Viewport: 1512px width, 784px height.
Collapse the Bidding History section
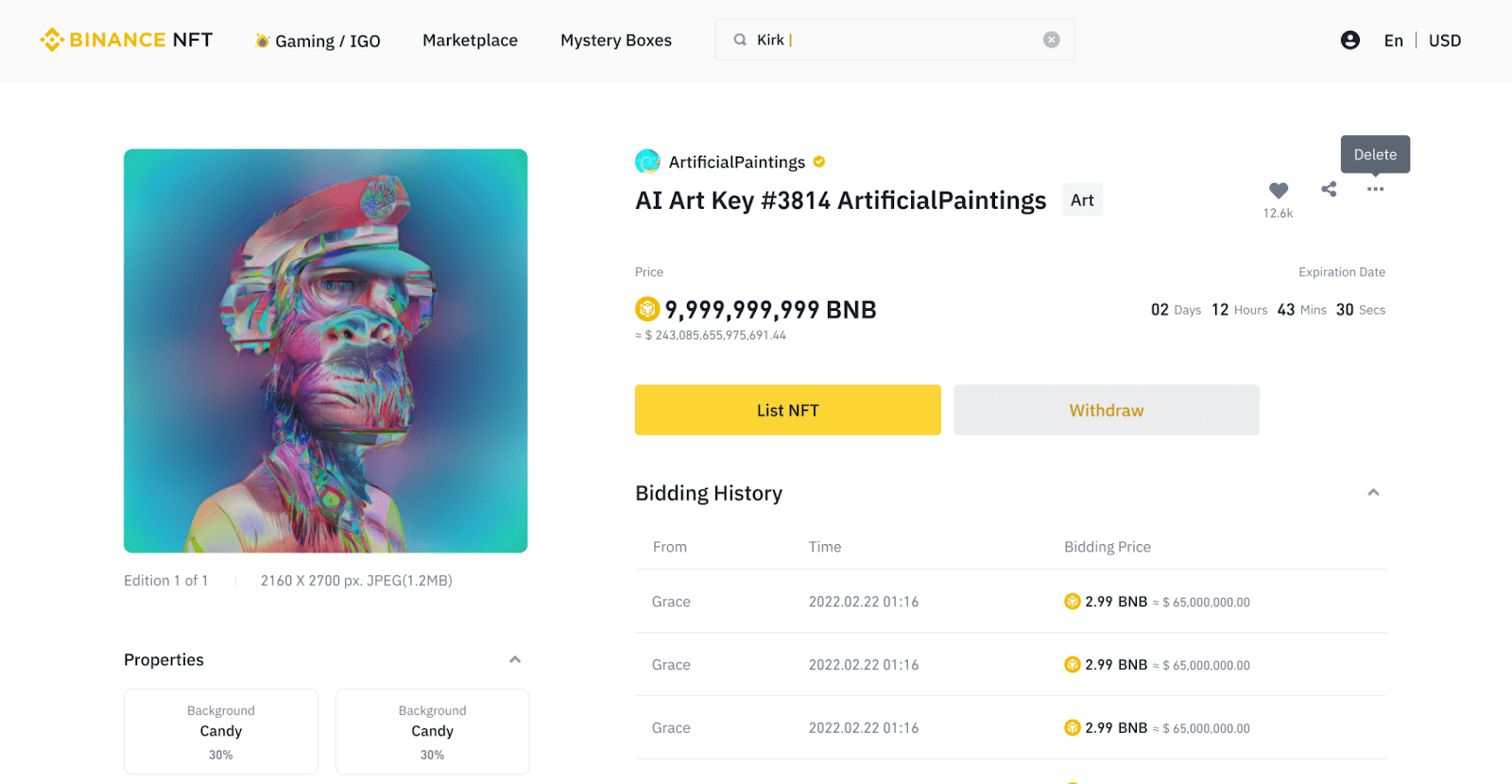1373,492
